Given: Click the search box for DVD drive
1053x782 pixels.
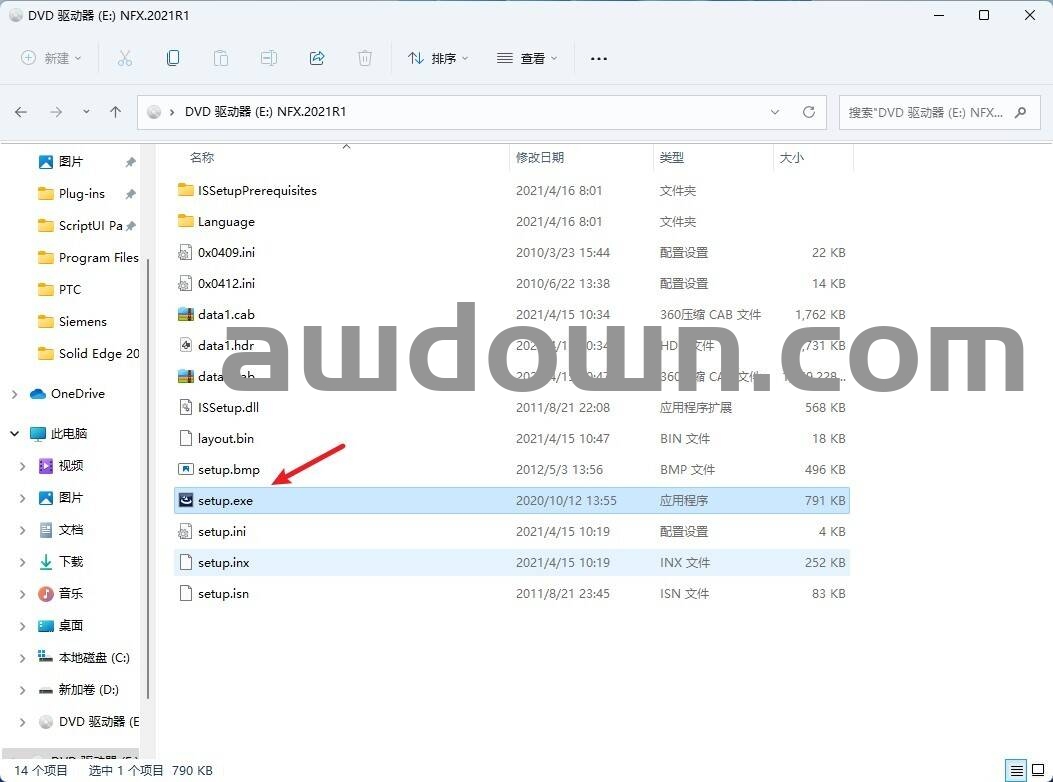Looking at the screenshot, I should 925,112.
